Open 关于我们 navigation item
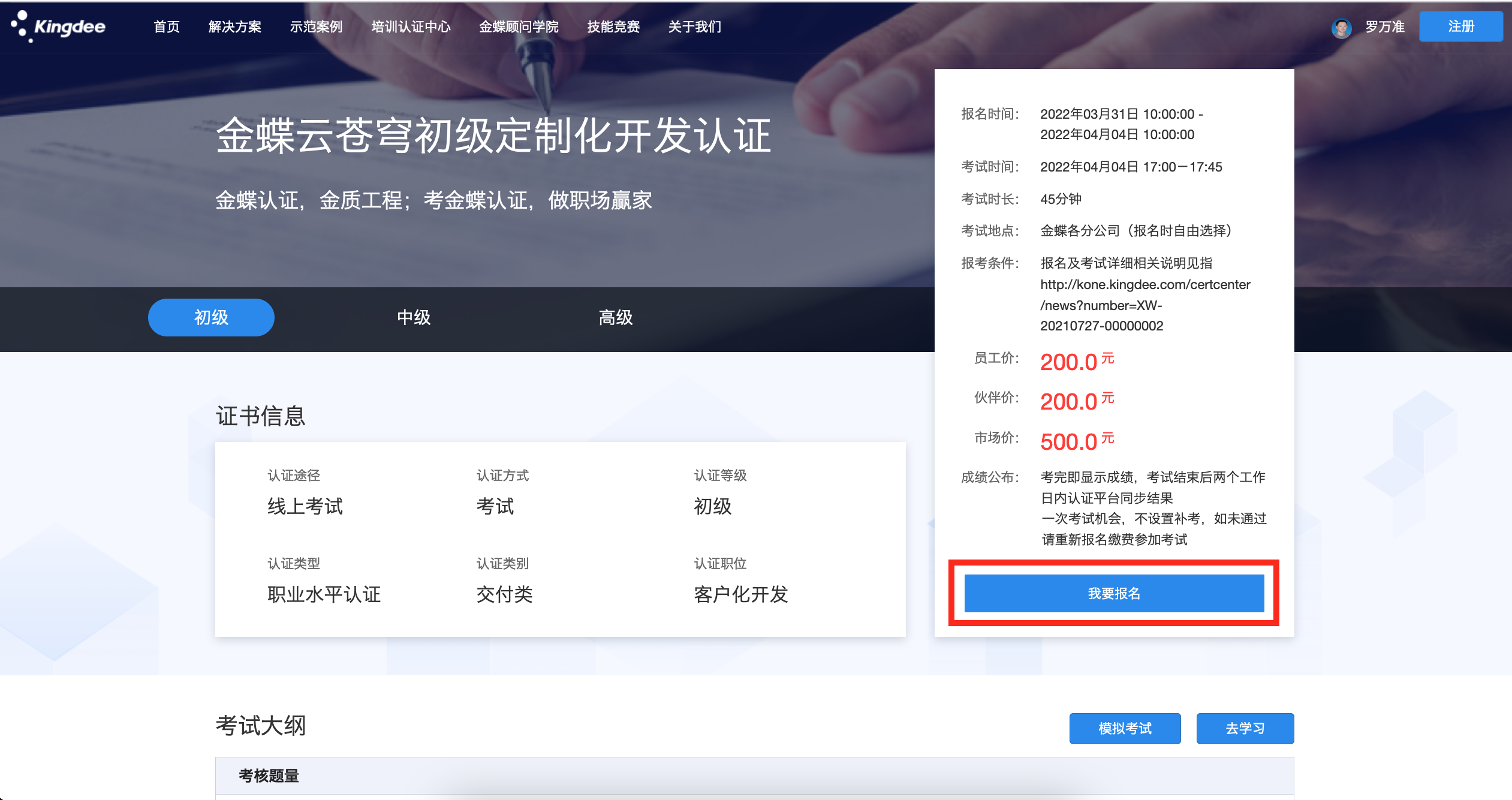 tap(695, 27)
